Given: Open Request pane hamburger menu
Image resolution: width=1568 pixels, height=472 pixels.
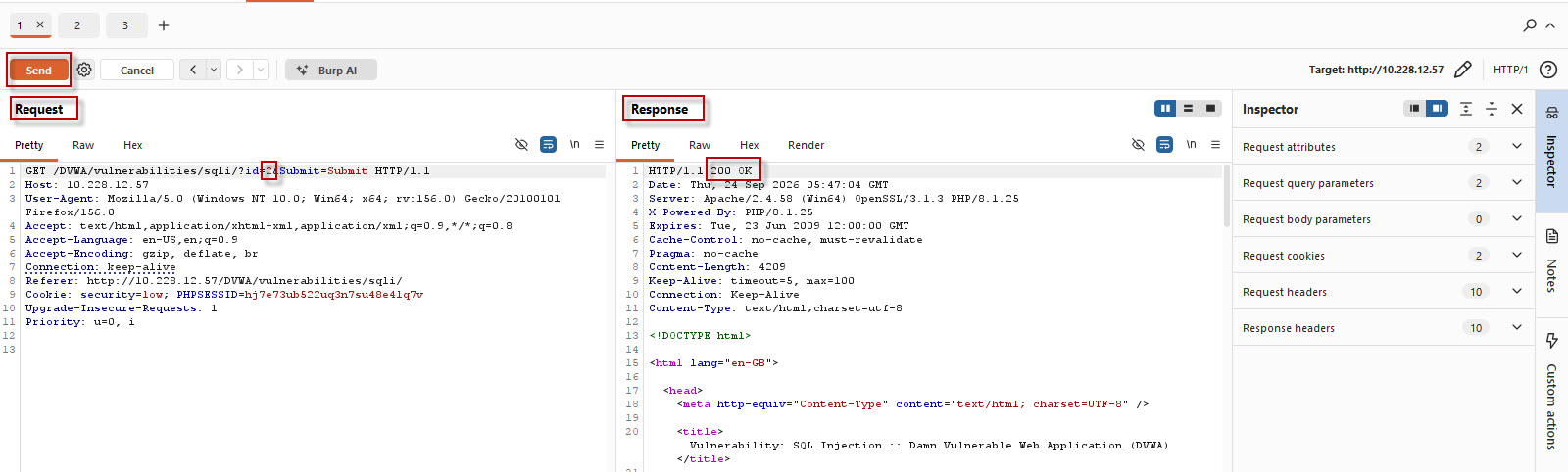Looking at the screenshot, I should [x=599, y=144].
